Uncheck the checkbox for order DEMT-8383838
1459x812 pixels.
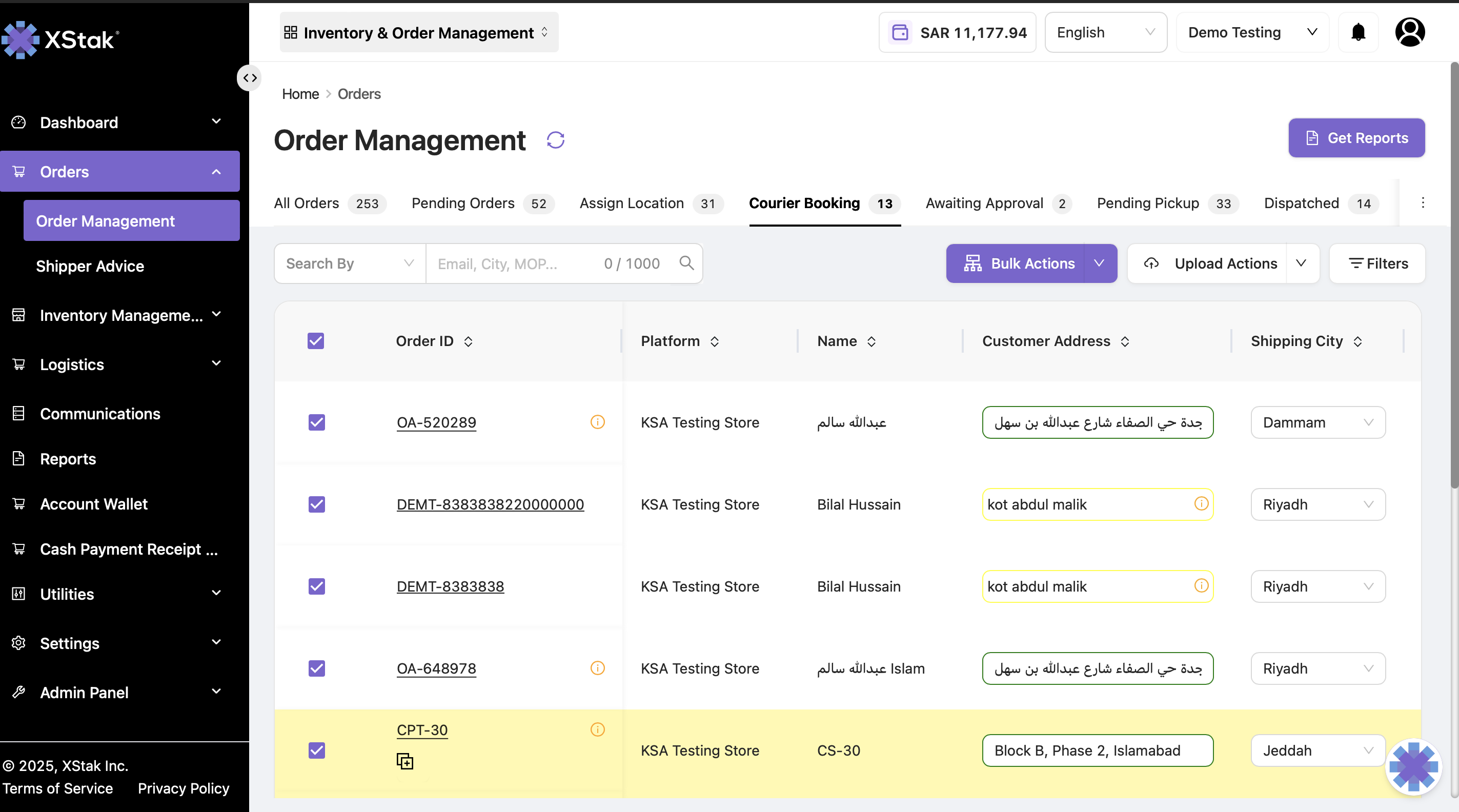317,586
